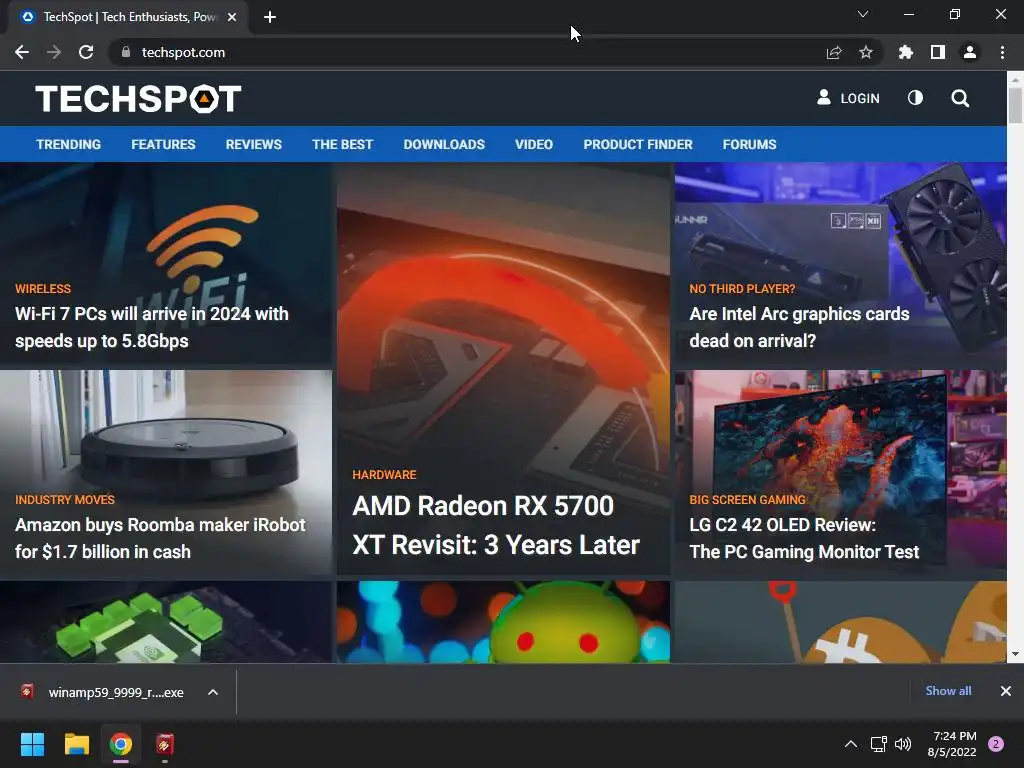Click the Chrome taskbar icon
This screenshot has width=1024, height=768.
click(x=121, y=744)
